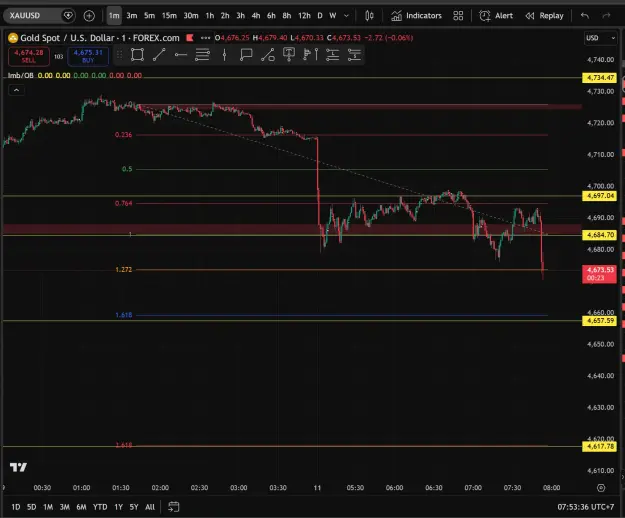Select the Horizontal Ray tool
This screenshot has height=518, width=625.
point(181,55)
